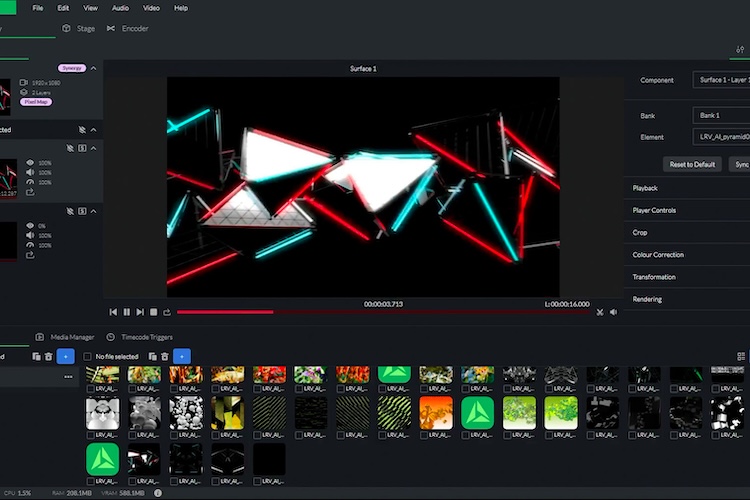Mute the speaker in the 0% visibility layer
The image size is (750, 500).
click(30, 235)
